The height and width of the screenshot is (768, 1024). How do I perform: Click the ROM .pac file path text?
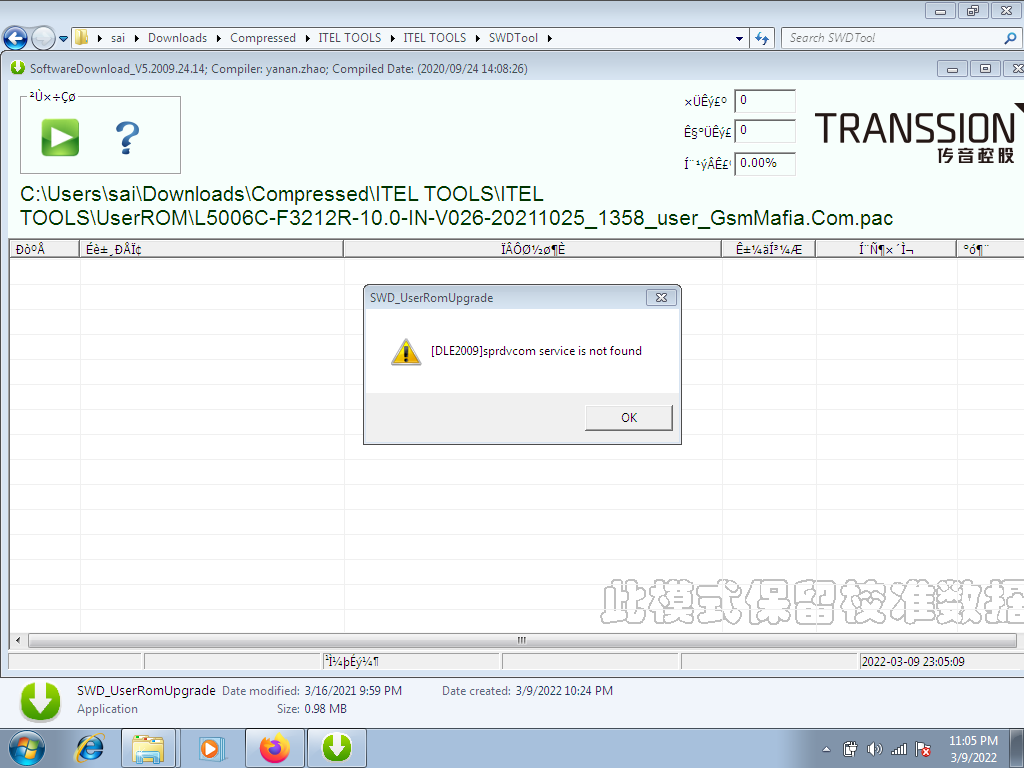coord(456,206)
